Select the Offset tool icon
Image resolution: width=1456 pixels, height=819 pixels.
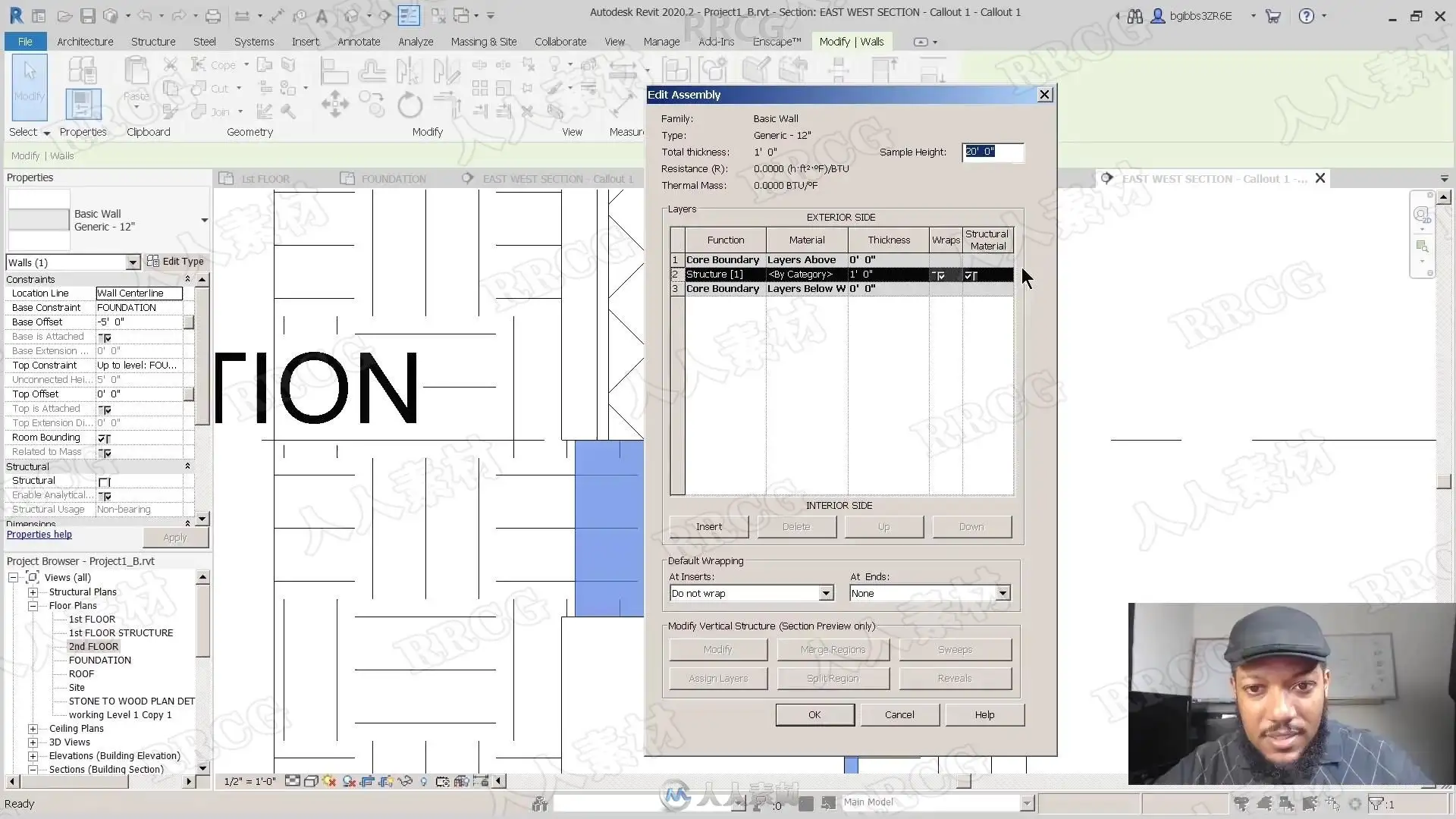pyautogui.click(x=372, y=71)
